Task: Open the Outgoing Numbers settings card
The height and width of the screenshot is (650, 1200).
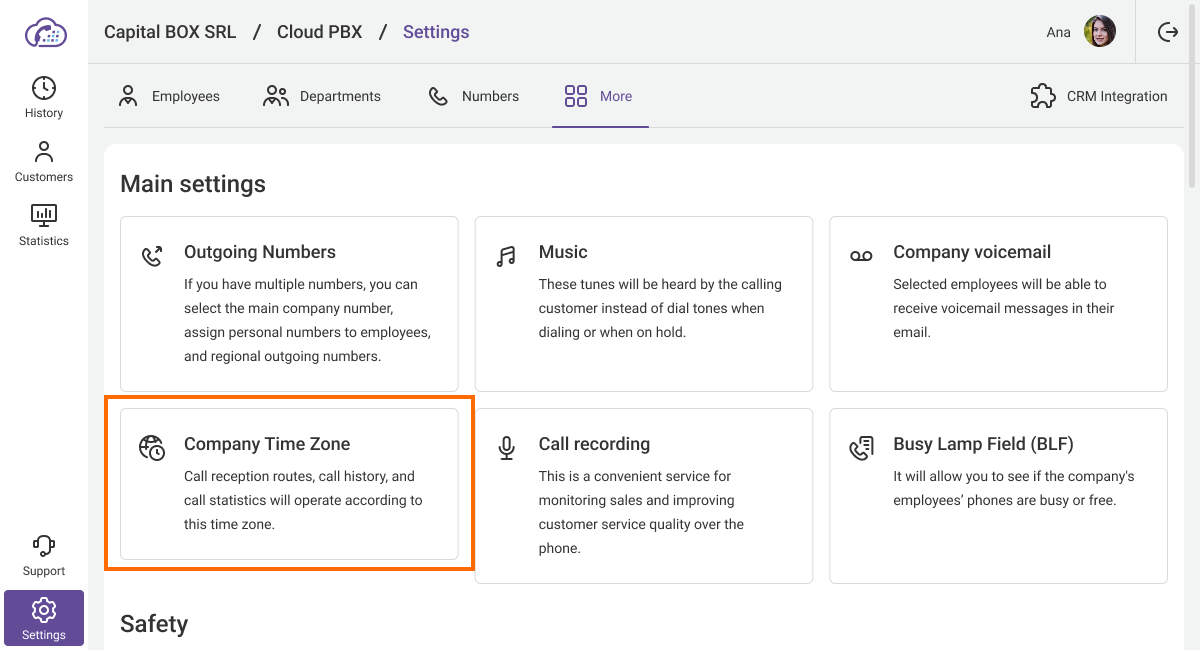Action: pos(289,304)
